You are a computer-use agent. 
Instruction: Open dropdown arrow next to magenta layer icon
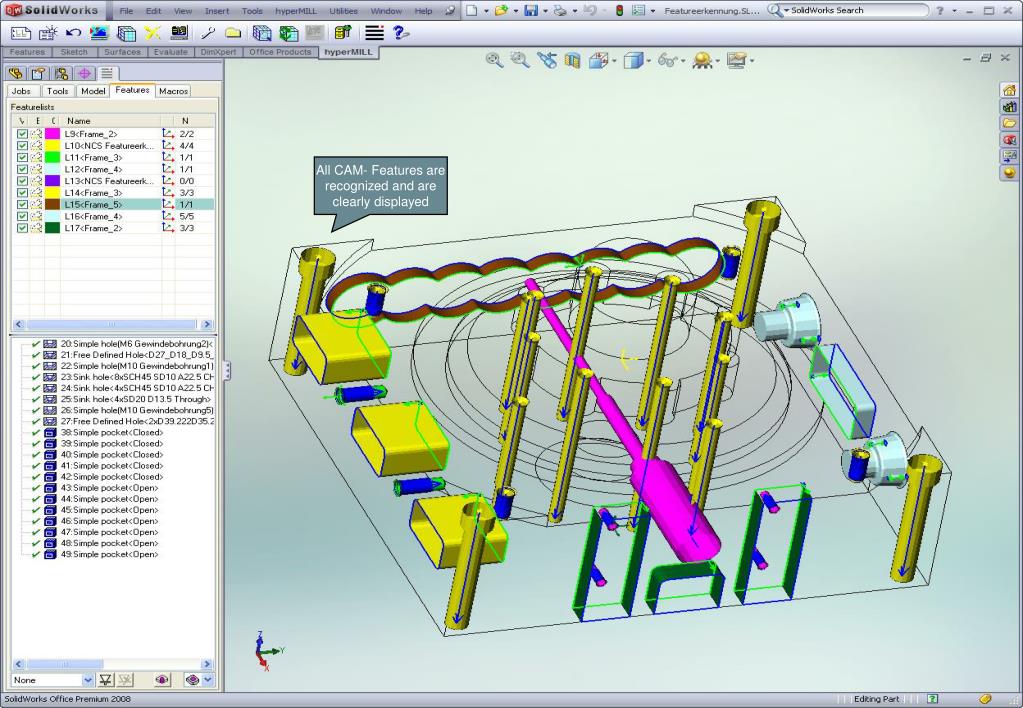pos(207,680)
